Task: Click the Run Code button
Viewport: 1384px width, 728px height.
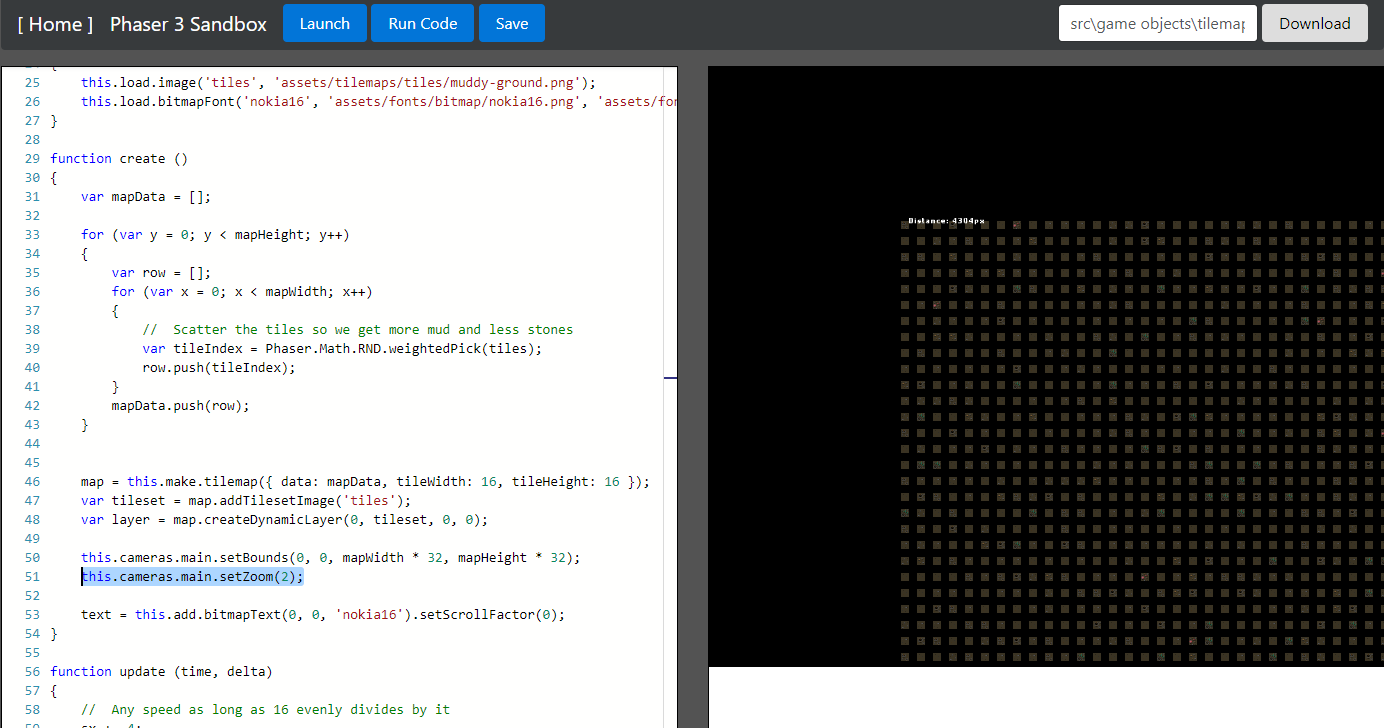Action: 422,22
